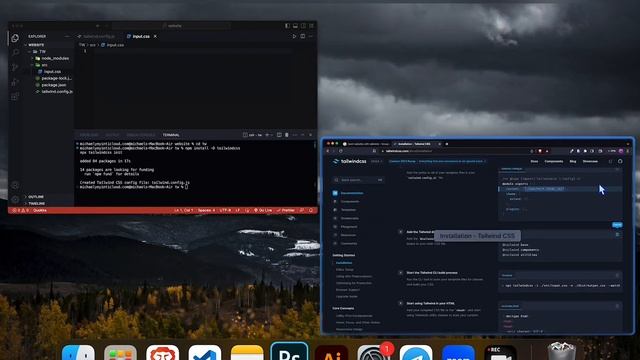Open Run and Debug in VS Code activity bar
The image size is (640, 360).
pos(15,82)
